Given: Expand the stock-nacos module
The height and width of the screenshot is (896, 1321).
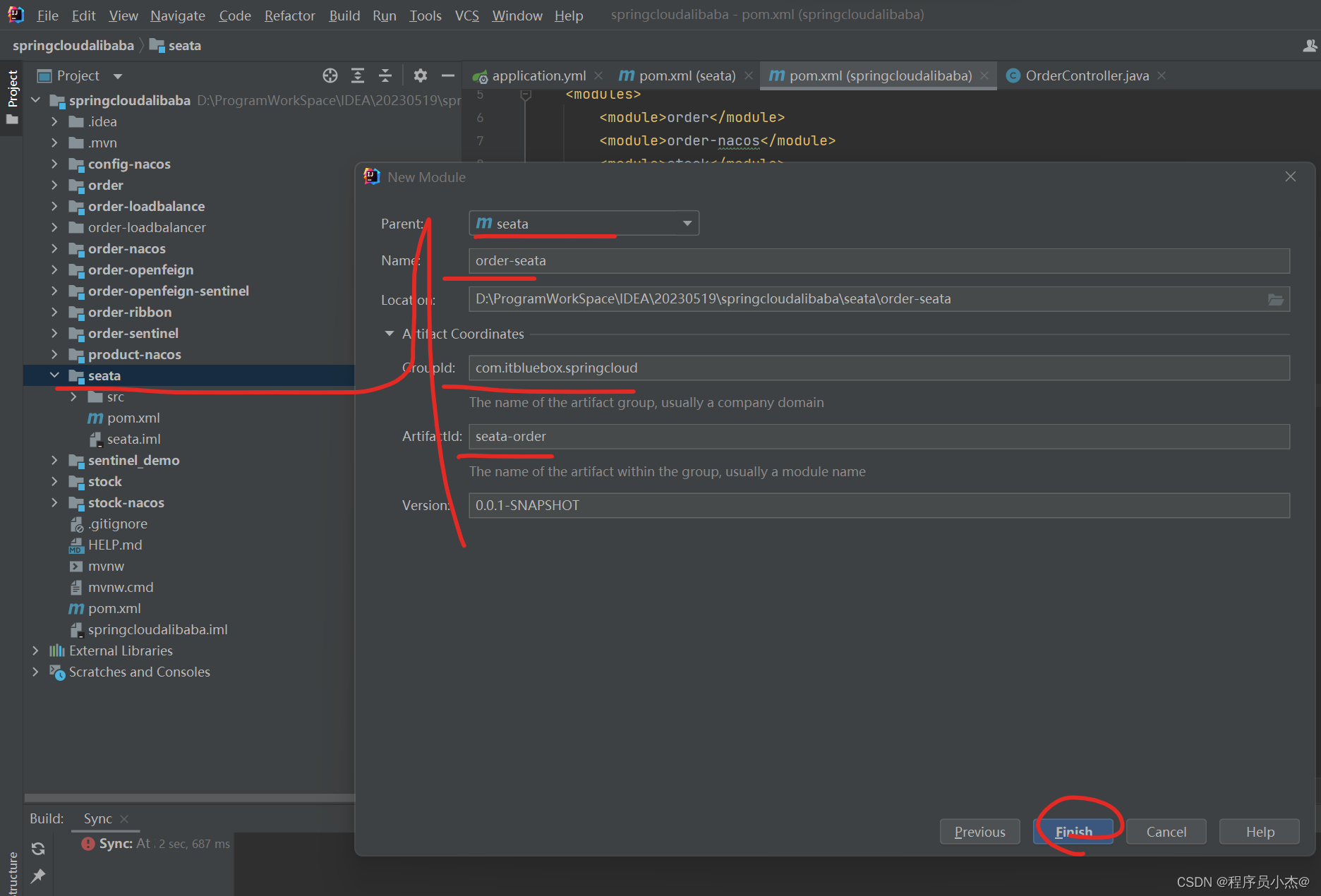Looking at the screenshot, I should 54,502.
